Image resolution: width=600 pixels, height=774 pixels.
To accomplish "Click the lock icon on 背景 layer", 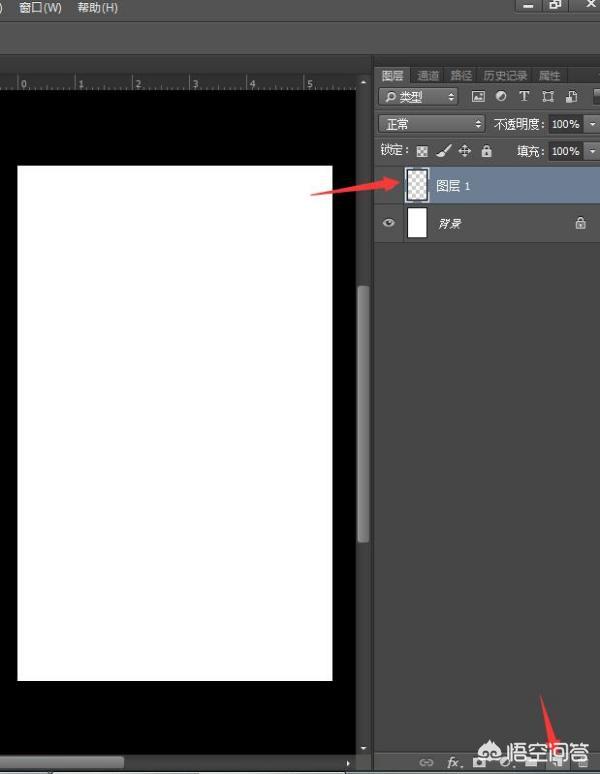I will 580,223.
